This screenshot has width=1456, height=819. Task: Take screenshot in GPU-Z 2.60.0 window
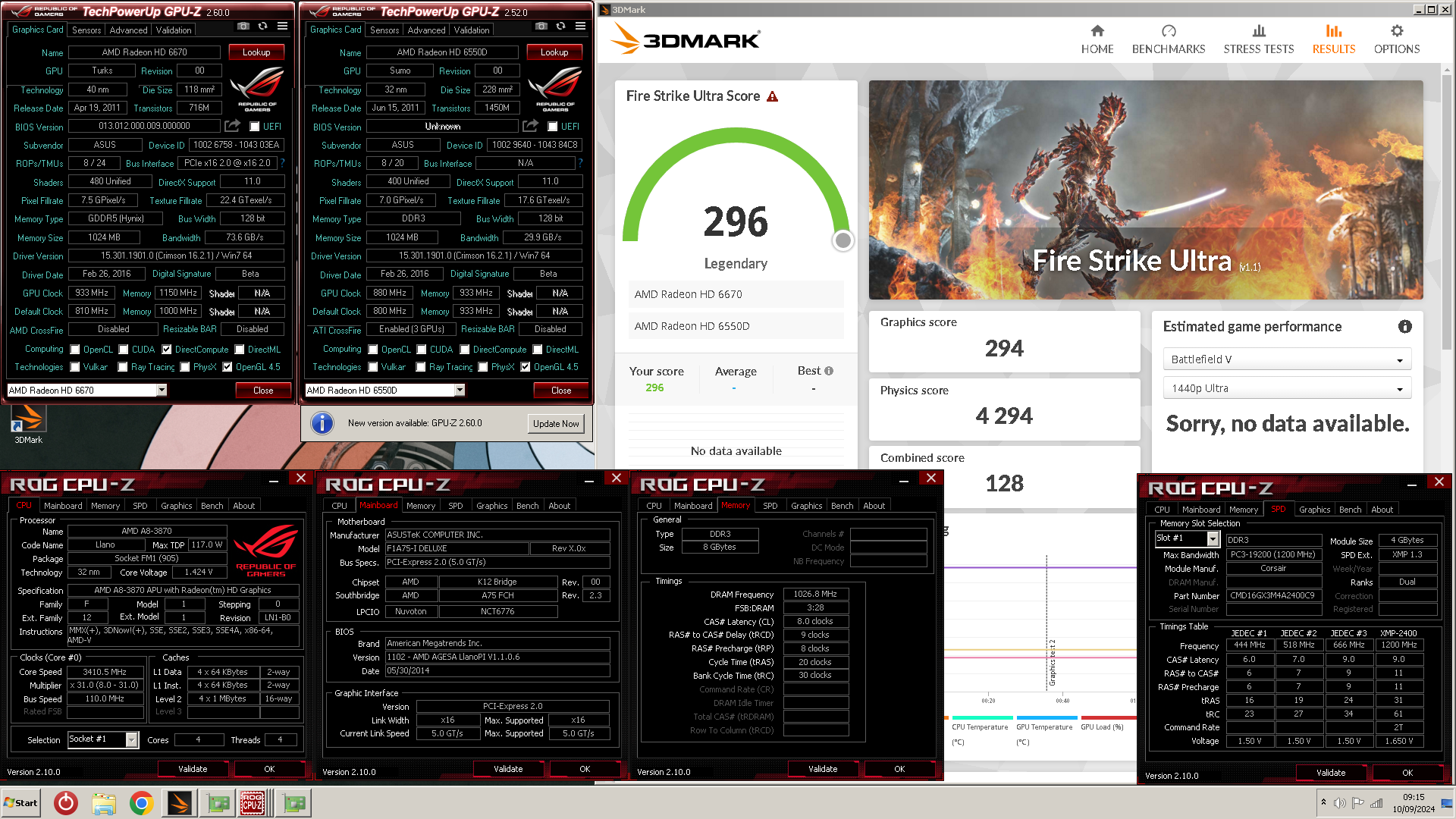[243, 26]
